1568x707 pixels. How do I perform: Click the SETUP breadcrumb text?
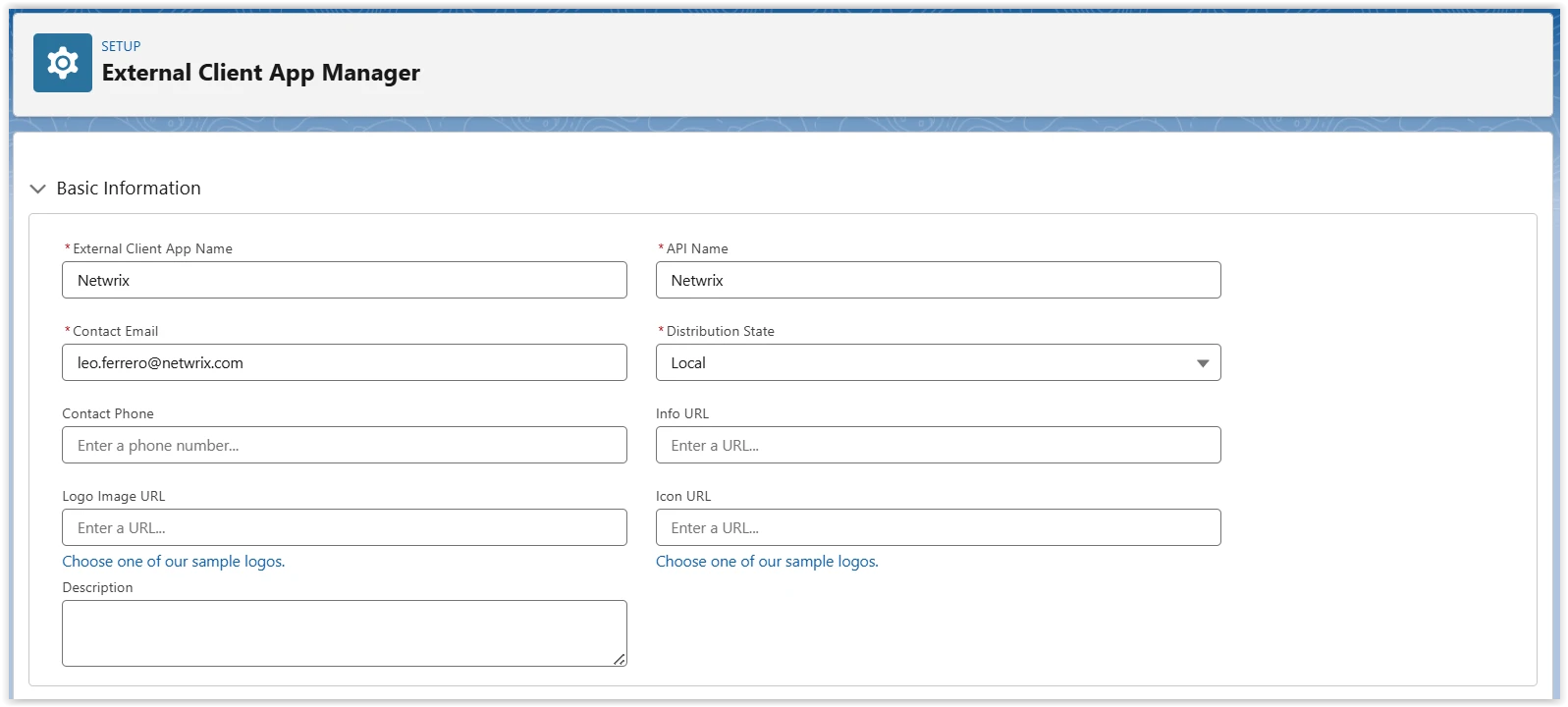[x=121, y=46]
